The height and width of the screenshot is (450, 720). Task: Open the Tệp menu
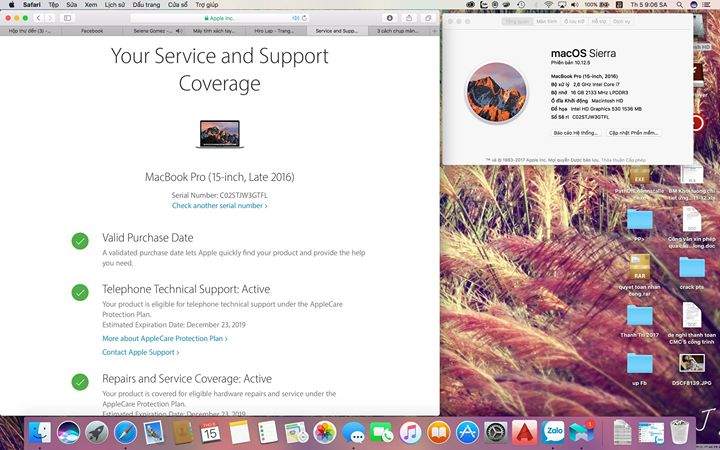click(53, 5)
